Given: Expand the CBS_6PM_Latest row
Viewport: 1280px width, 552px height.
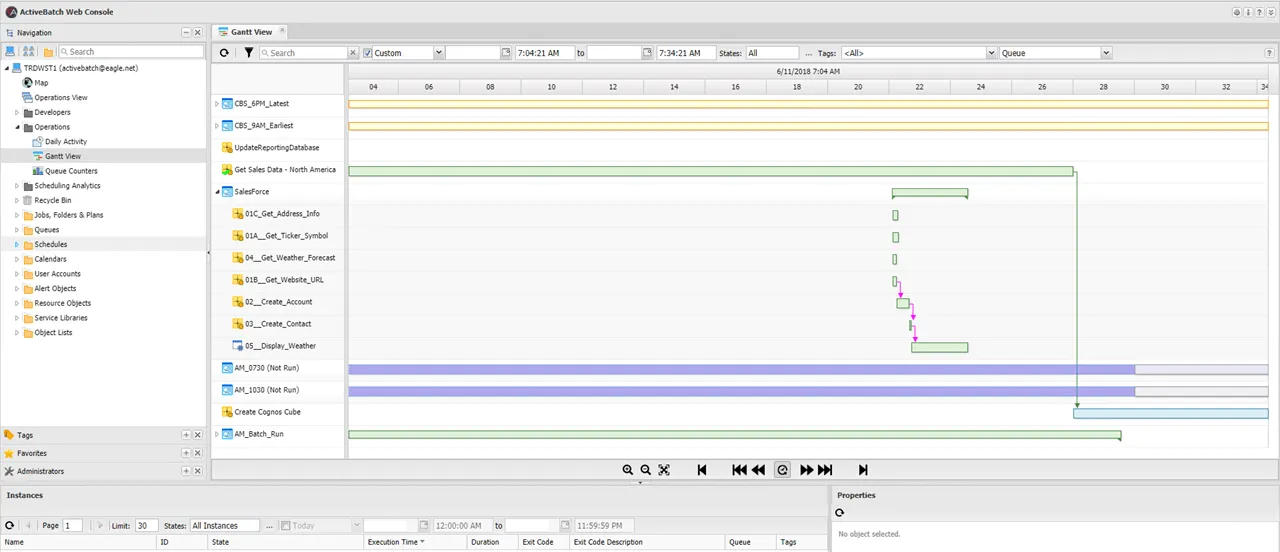Looking at the screenshot, I should coord(217,104).
